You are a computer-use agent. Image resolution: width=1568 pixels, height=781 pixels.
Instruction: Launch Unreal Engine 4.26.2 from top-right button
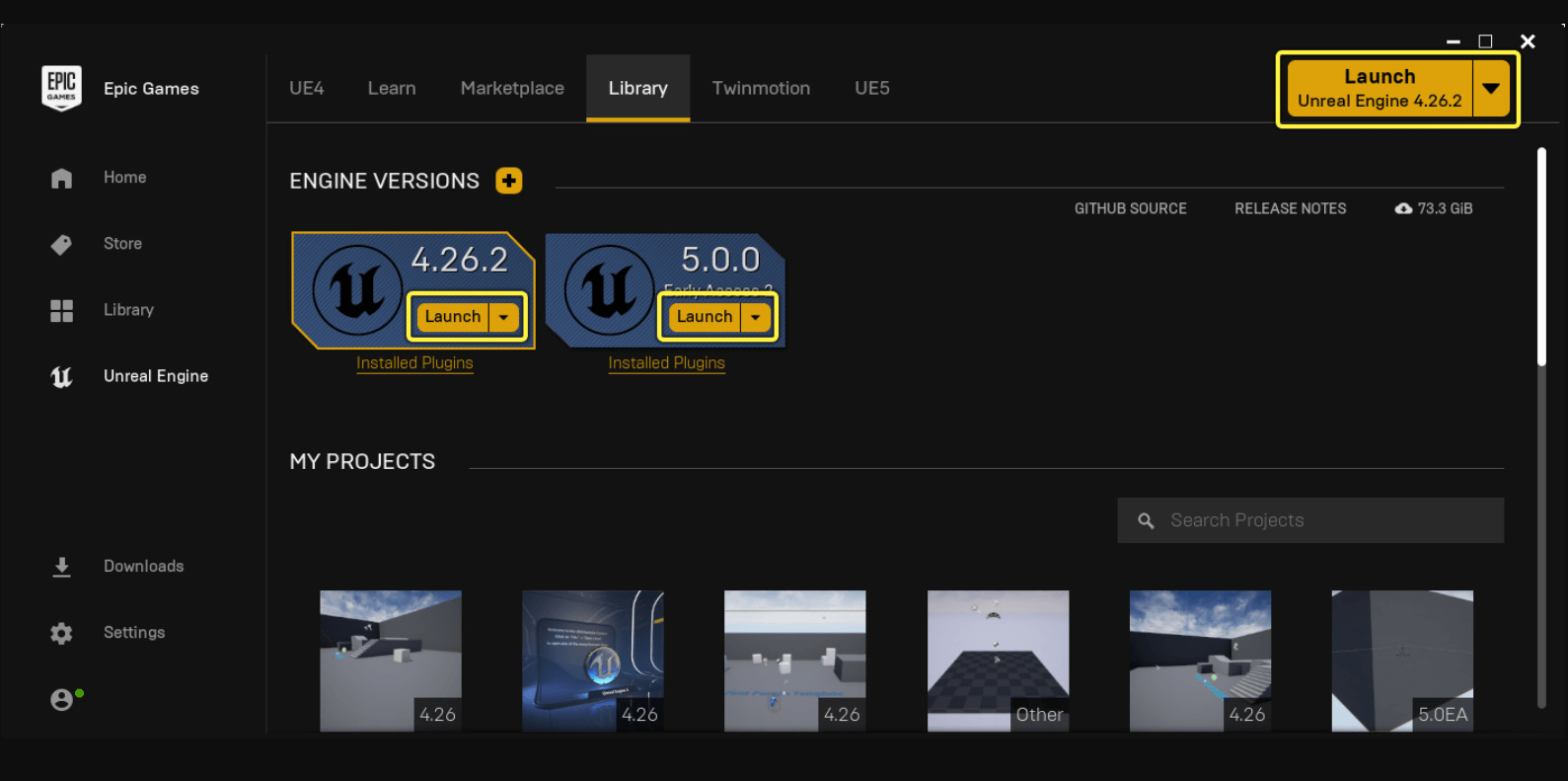point(1380,89)
